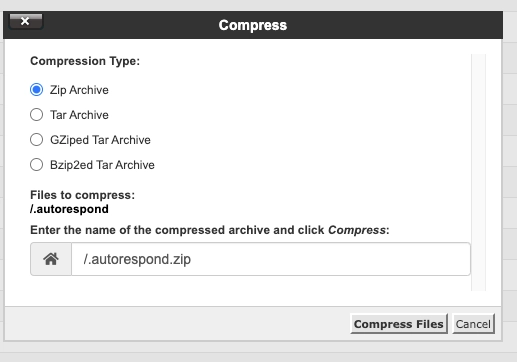
Task: Close the Compress dialog with X
Action: pyautogui.click(x=26, y=21)
